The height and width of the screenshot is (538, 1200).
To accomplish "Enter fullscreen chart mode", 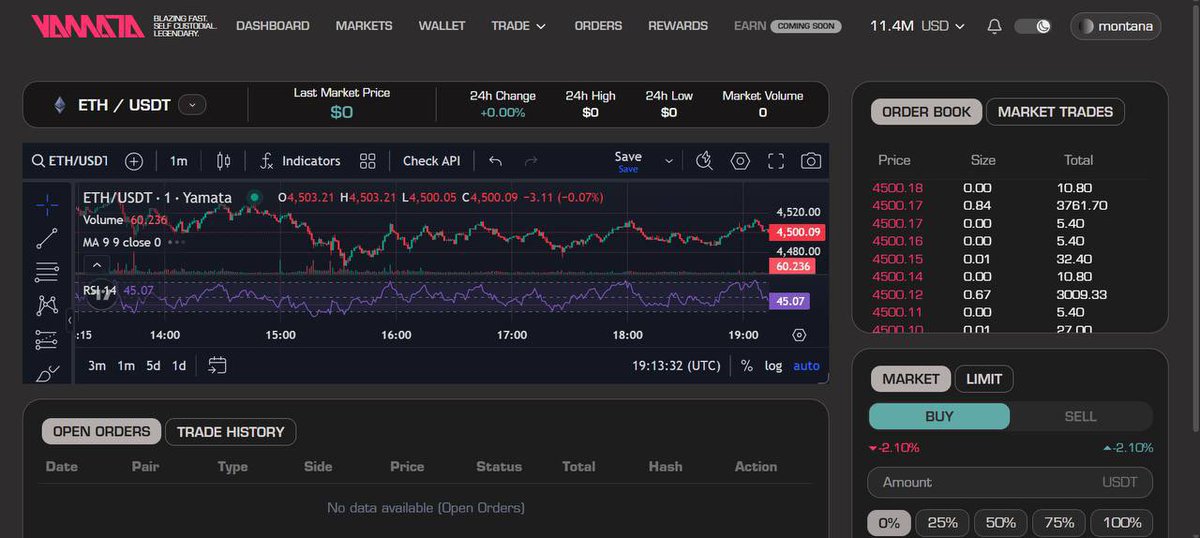I will coord(776,161).
